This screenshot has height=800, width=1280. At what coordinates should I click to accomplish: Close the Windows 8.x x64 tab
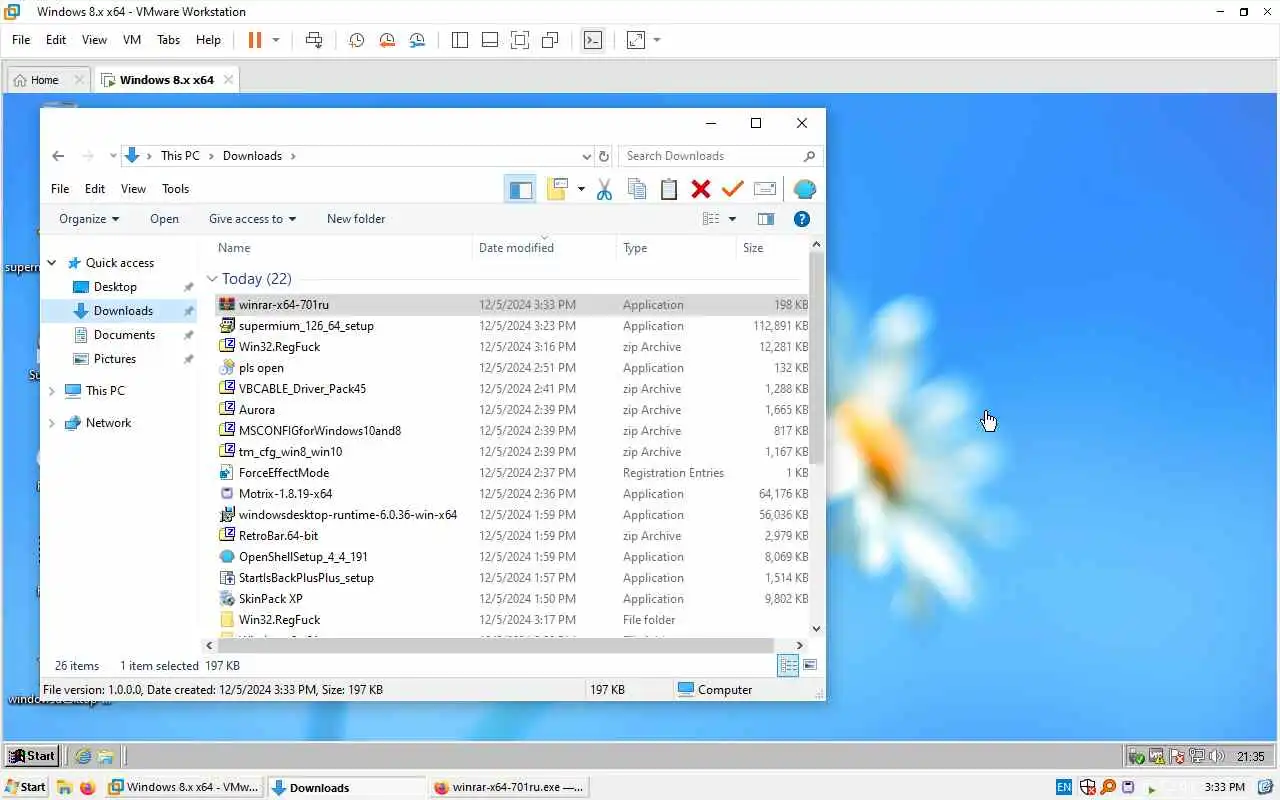(x=229, y=80)
